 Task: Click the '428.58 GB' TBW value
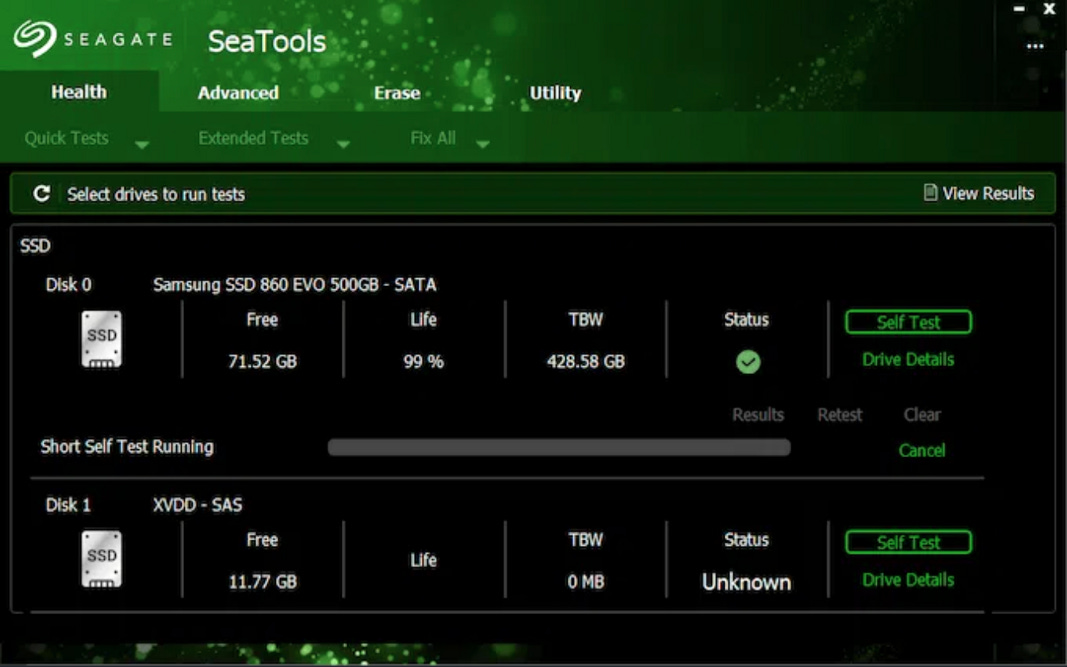pos(586,361)
